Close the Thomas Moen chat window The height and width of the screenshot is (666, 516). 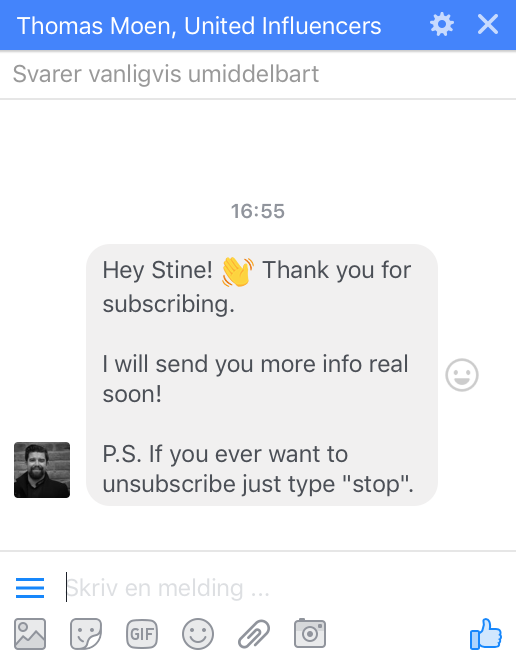(x=488, y=24)
